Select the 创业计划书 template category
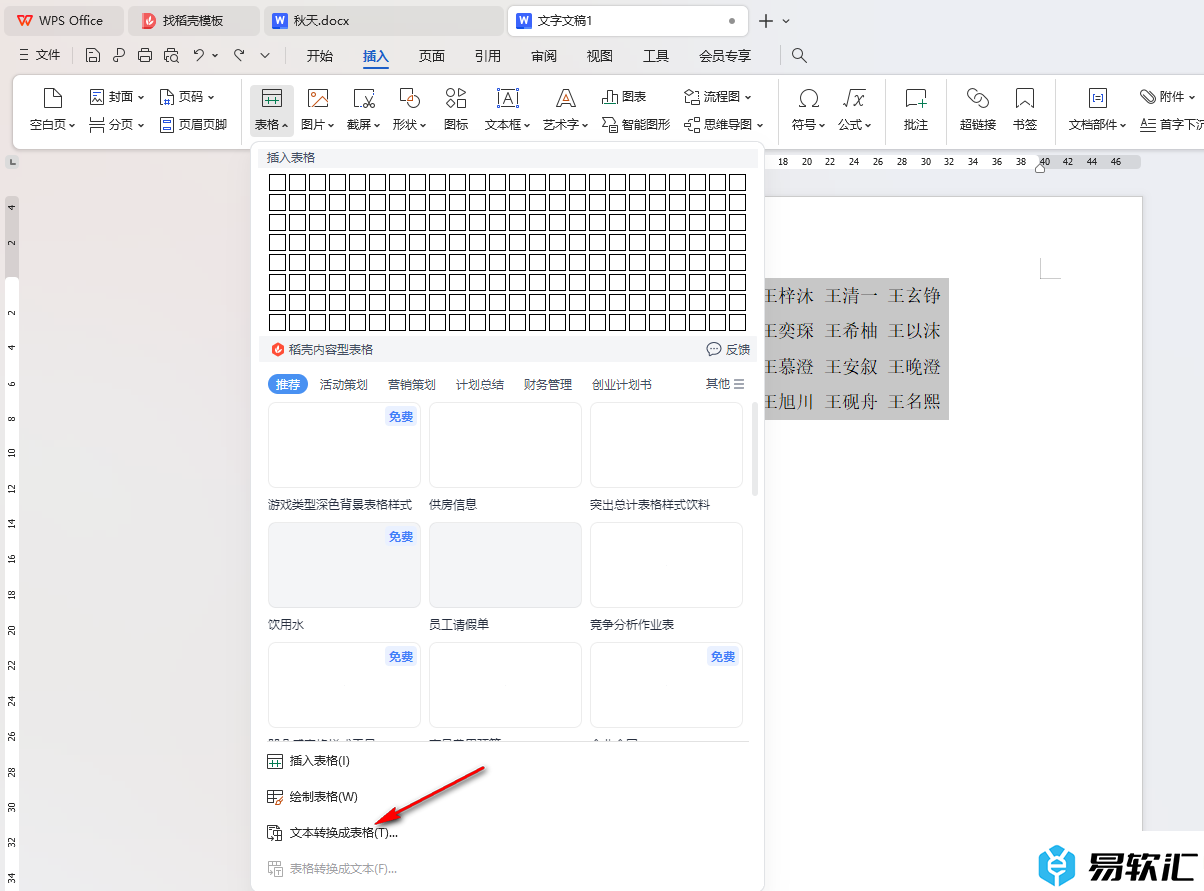This screenshot has width=1204, height=891. pos(622,384)
